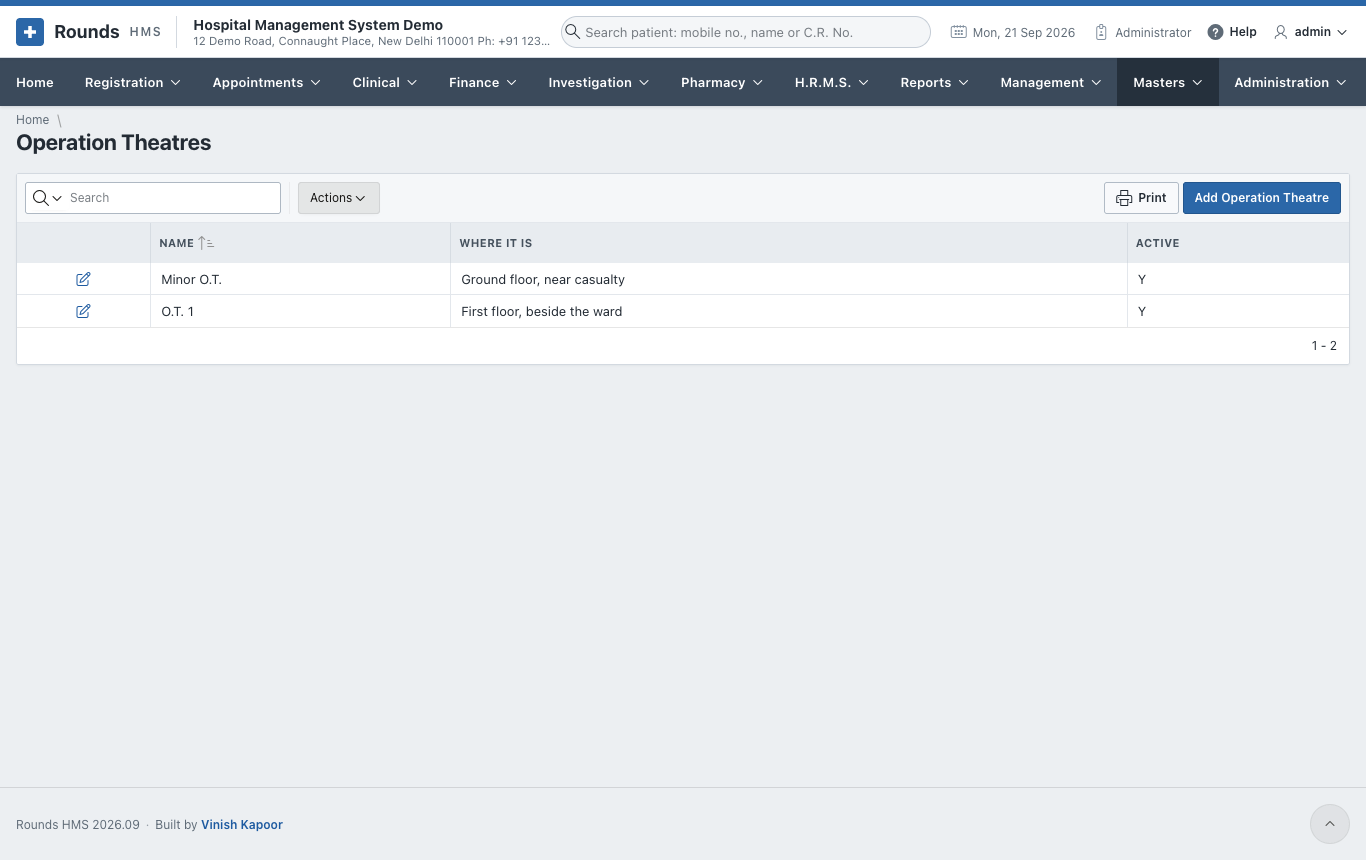Open the Investigation menu
This screenshot has height=860, width=1366.
[x=598, y=82]
